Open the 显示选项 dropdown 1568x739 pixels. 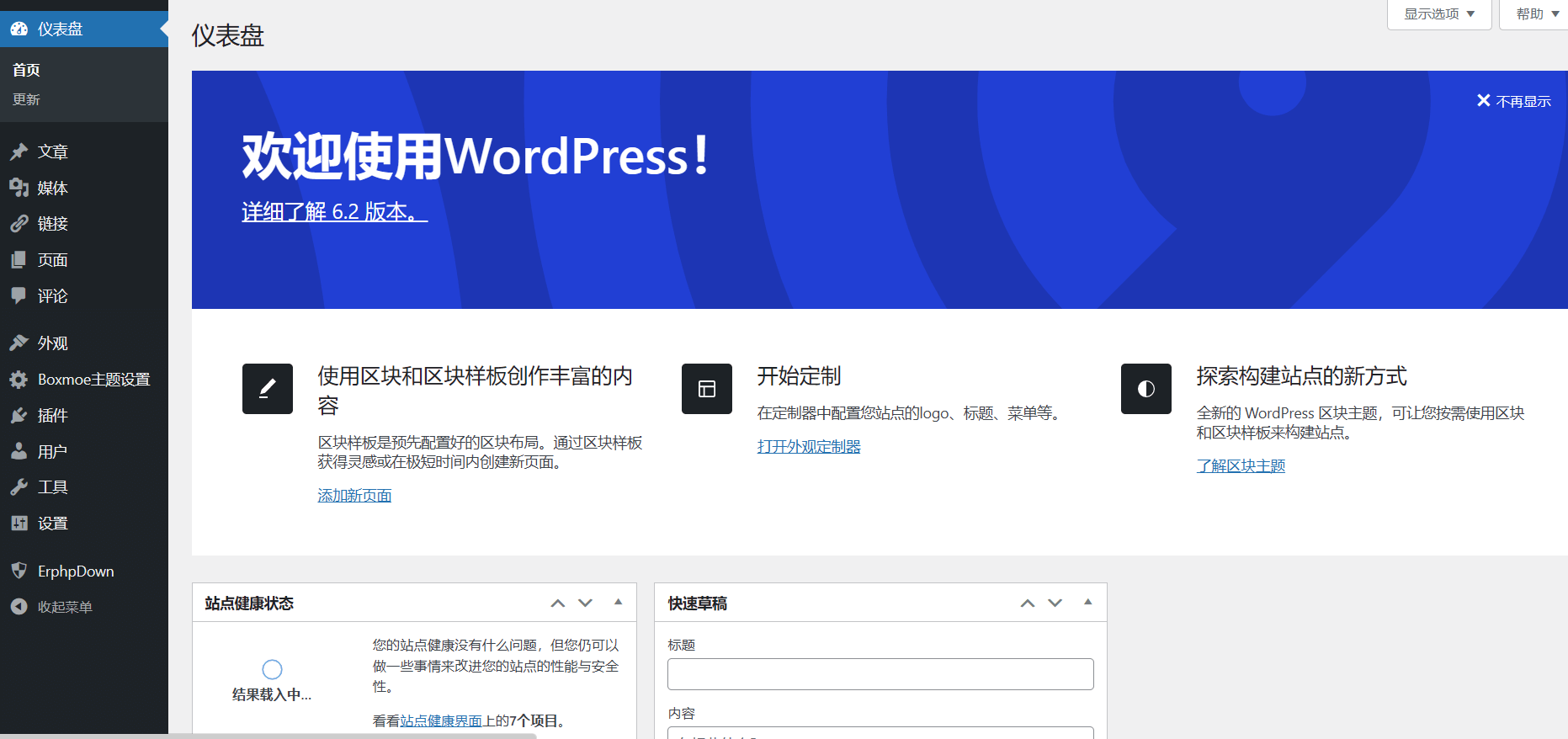1439,14
